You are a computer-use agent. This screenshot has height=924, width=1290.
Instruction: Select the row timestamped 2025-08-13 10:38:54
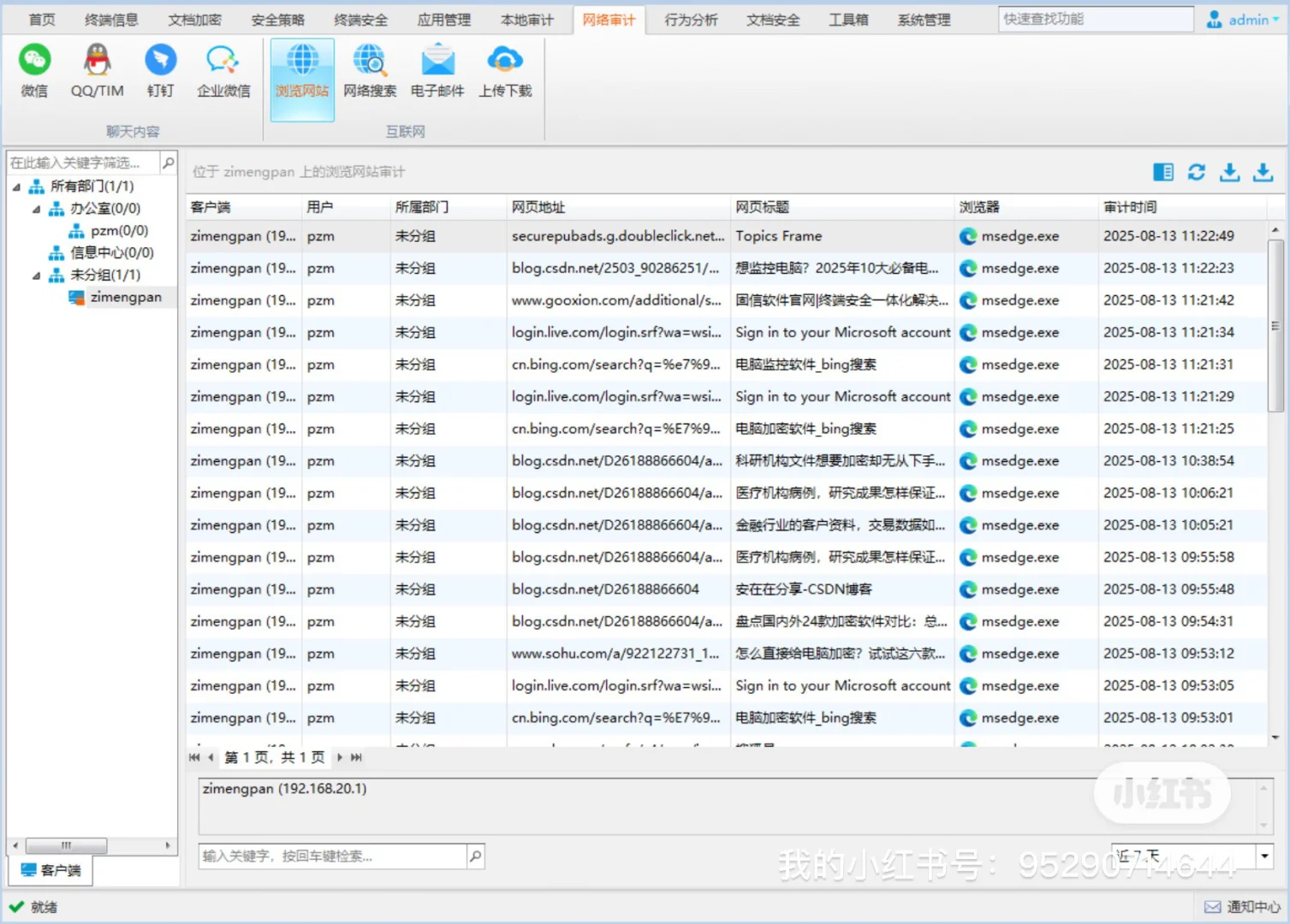[x=727, y=461]
